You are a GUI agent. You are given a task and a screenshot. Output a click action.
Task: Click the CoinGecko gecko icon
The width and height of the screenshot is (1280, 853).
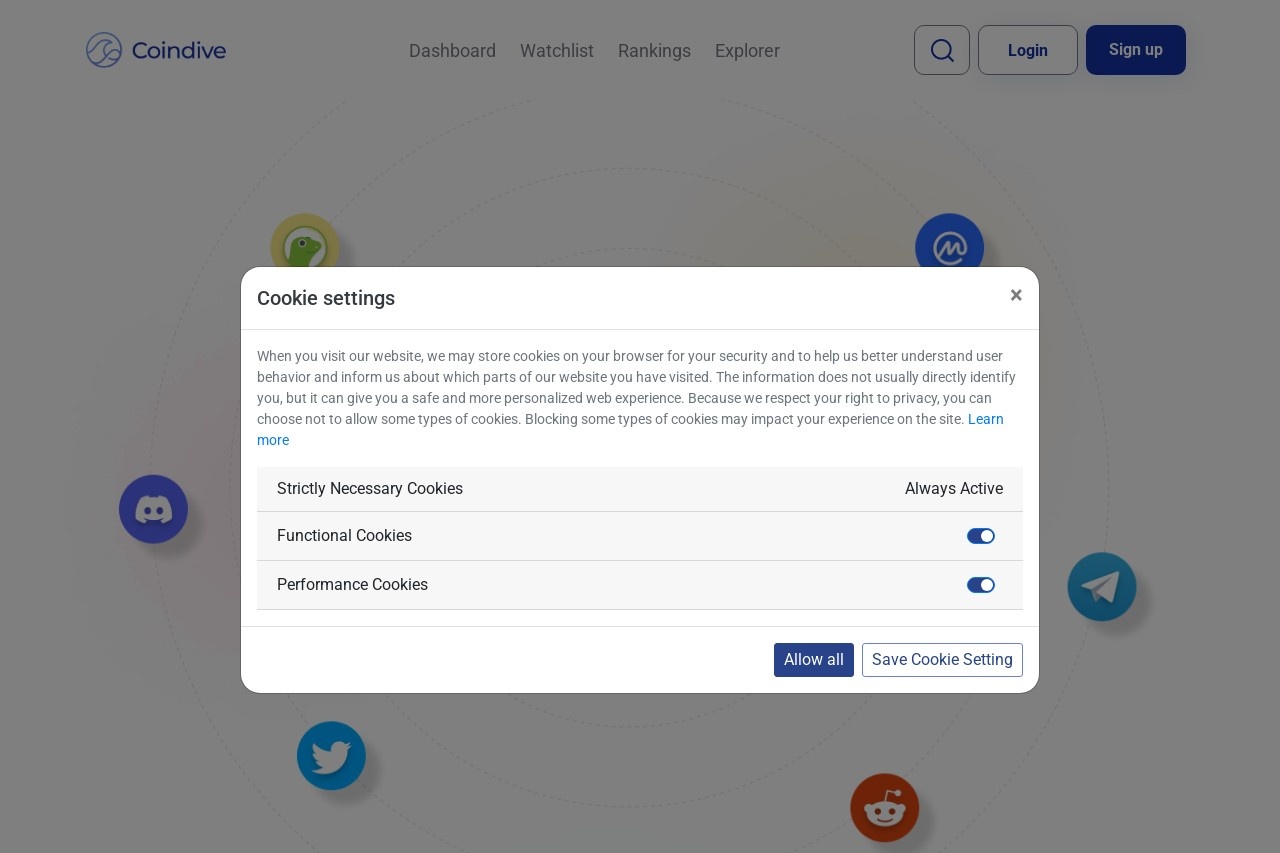[x=304, y=247]
